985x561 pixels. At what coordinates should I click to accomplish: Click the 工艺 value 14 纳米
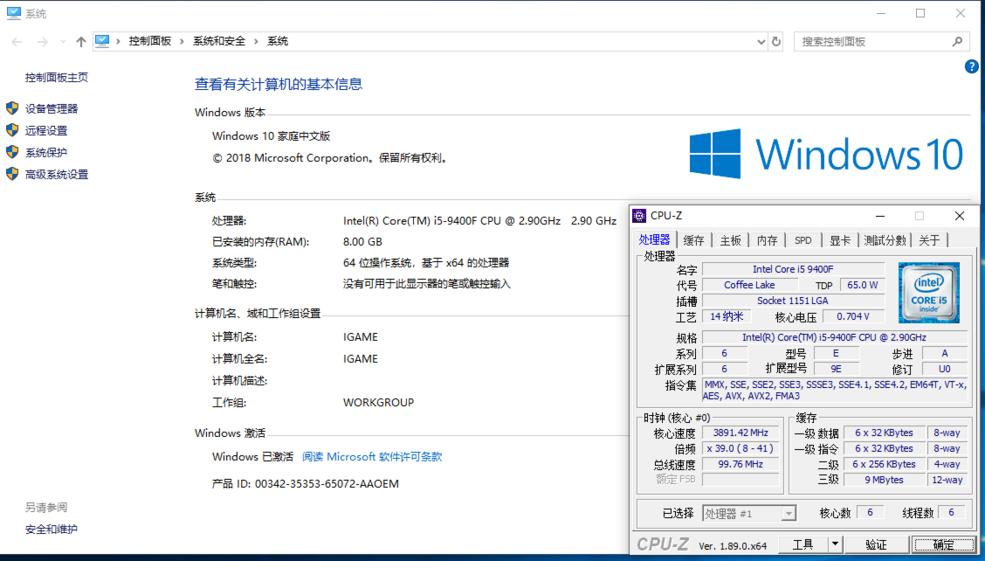(x=726, y=317)
